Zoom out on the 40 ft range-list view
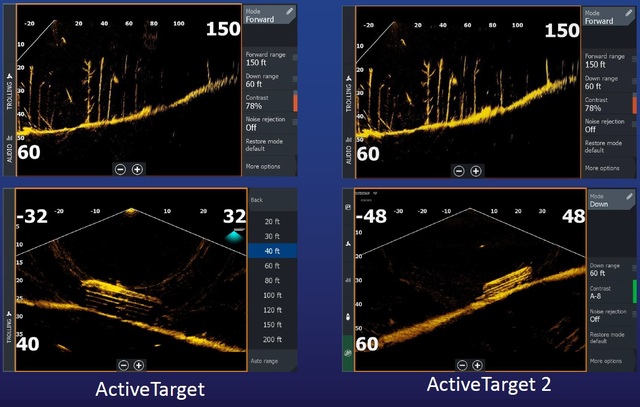Screen dimensions: 640x407 (124, 365)
